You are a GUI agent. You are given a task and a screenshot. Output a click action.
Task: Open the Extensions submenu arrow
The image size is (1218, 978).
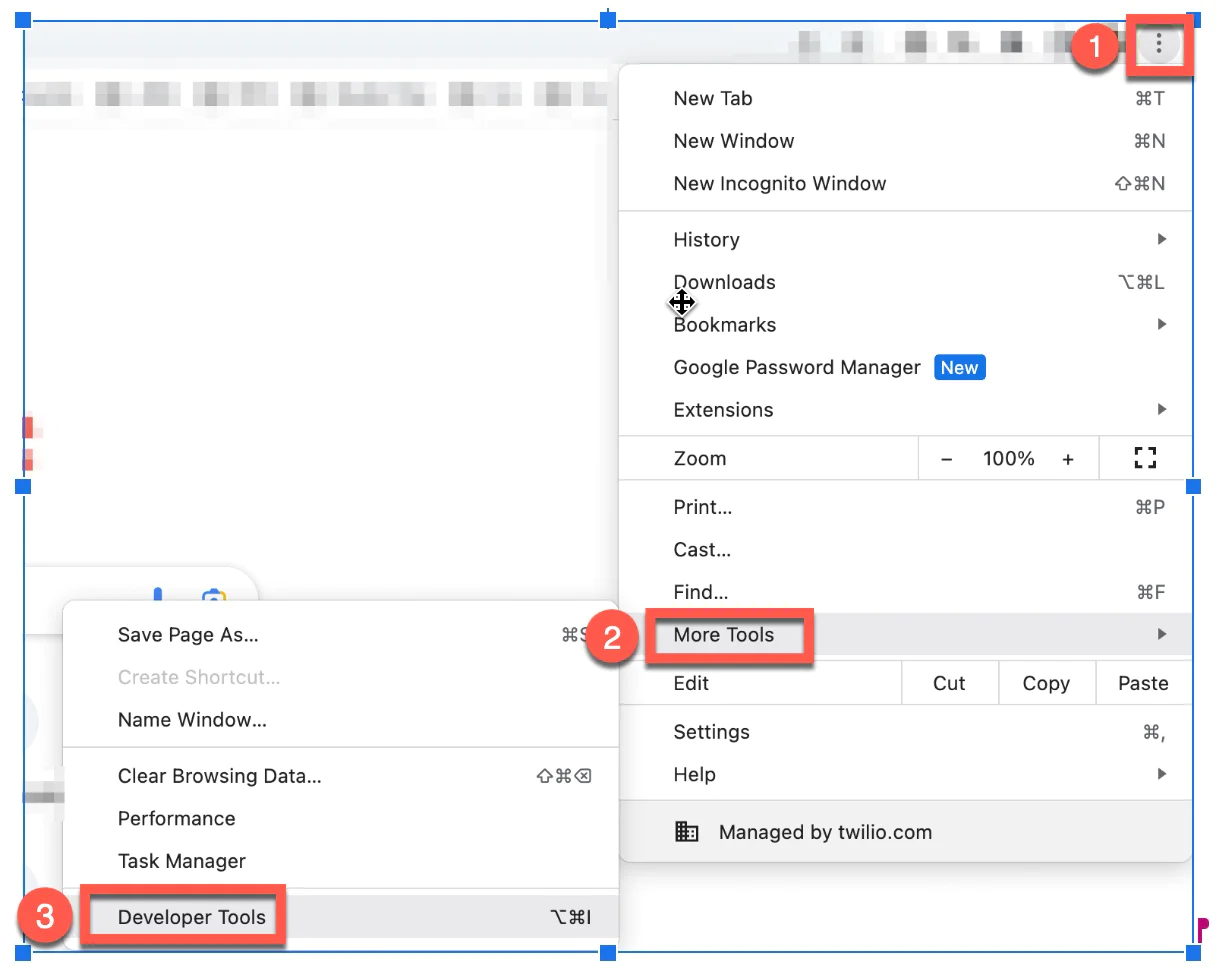click(x=1161, y=409)
